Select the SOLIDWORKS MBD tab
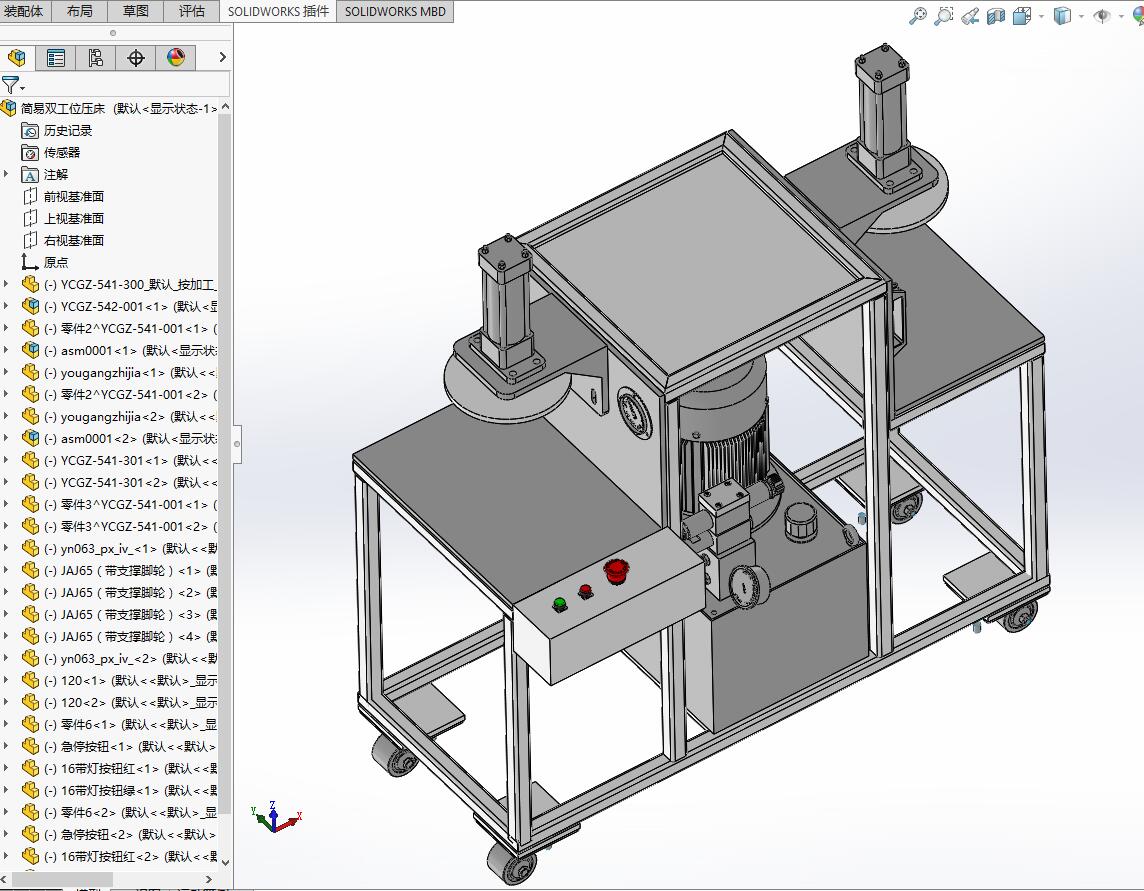Screen dimensions: 1144x891 pos(395,12)
